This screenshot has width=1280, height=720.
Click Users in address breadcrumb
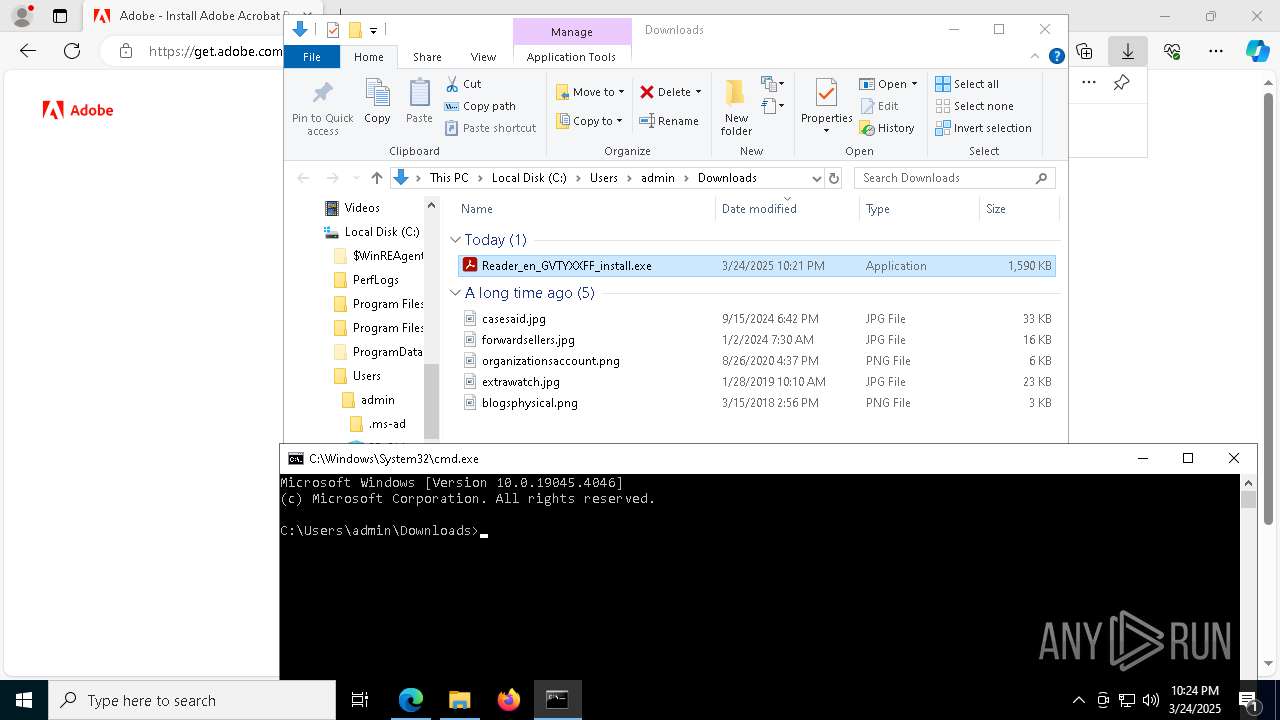[603, 178]
